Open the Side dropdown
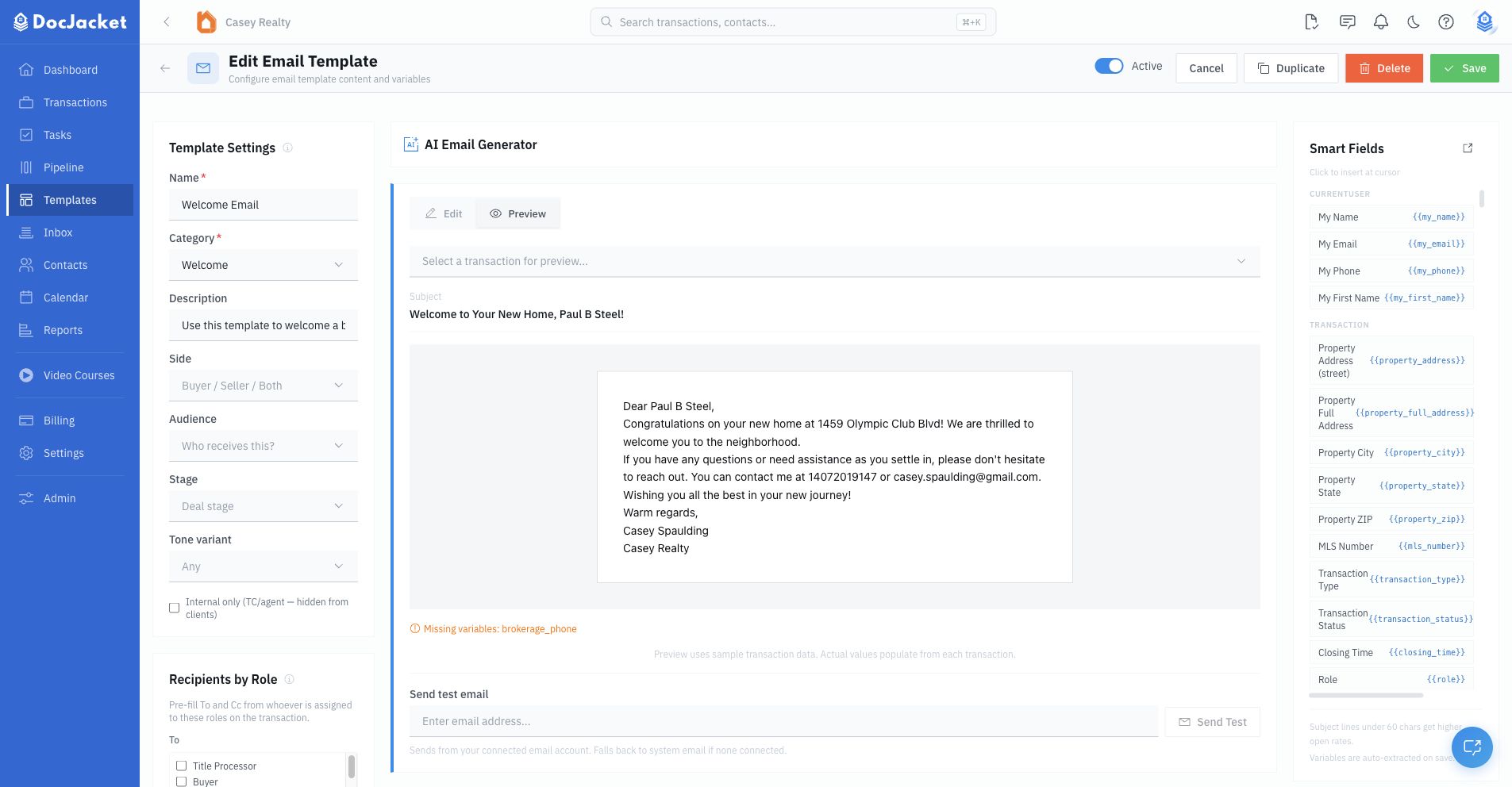This screenshot has width=1512, height=787. pos(264,386)
